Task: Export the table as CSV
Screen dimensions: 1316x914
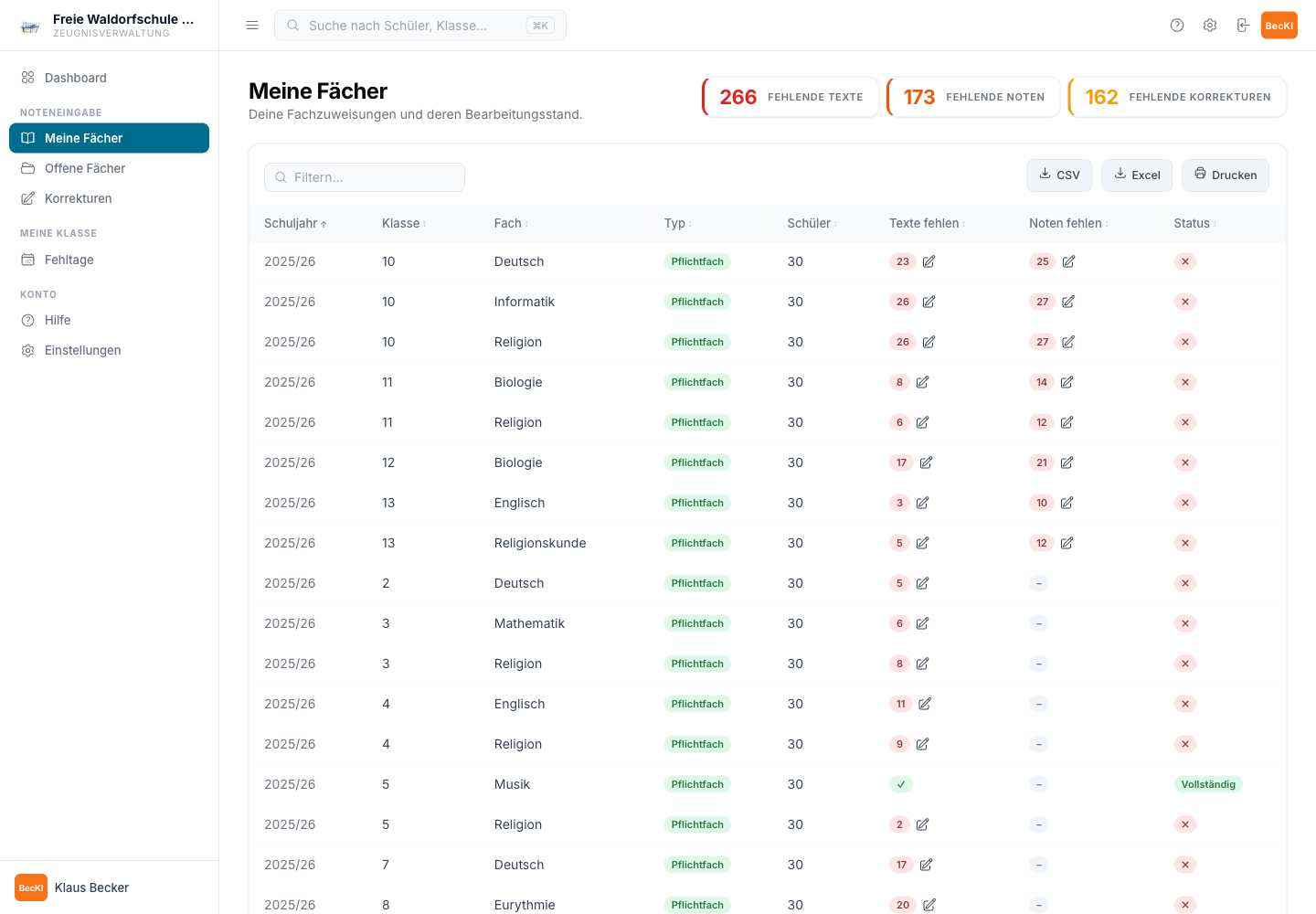Action: point(1060,175)
